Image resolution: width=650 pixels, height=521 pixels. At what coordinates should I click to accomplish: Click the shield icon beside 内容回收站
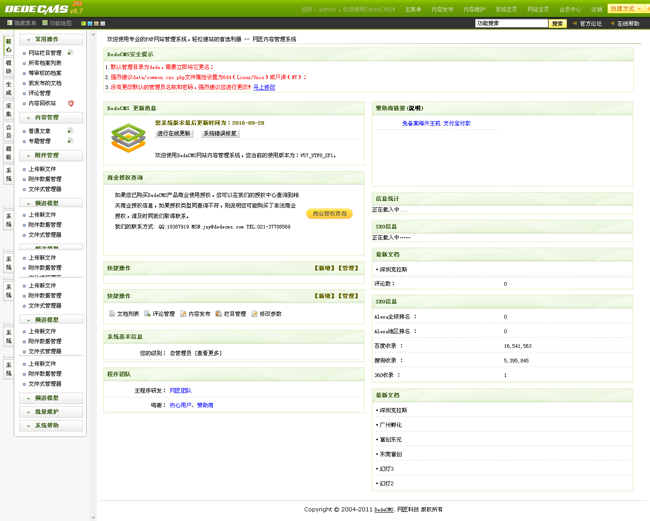click(70, 103)
